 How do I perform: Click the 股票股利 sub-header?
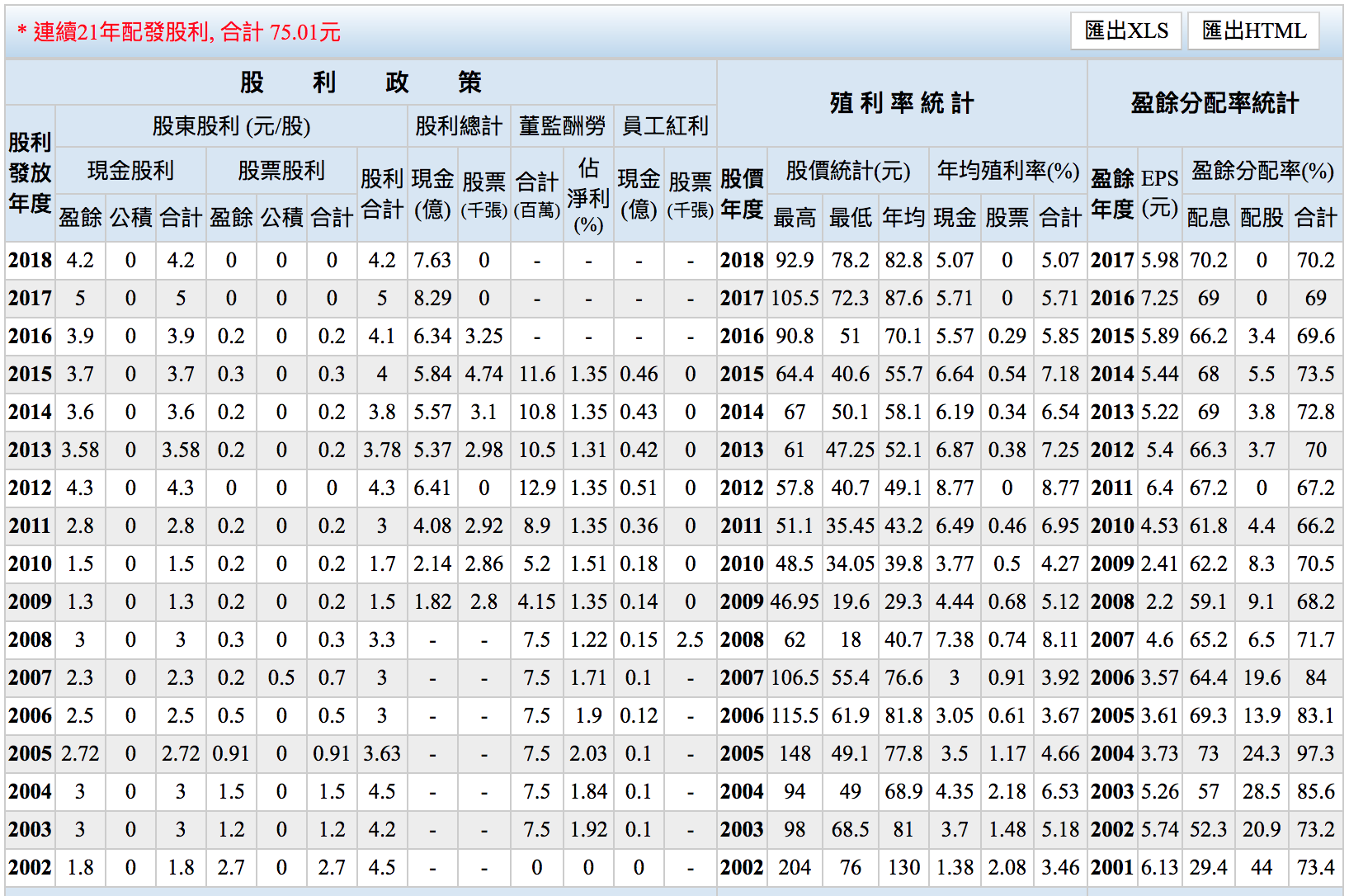click(281, 171)
